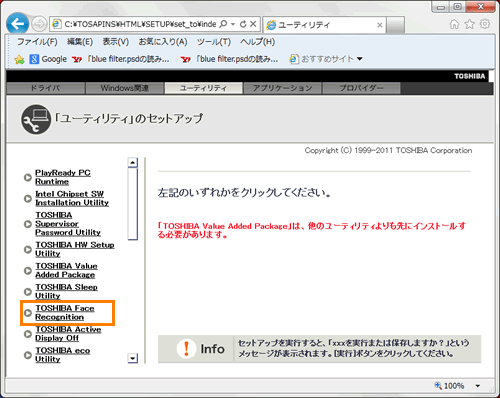Click bullet icon beside Intel Chipset SW
Image resolution: width=500 pixels, height=398 pixels.
click(x=28, y=199)
